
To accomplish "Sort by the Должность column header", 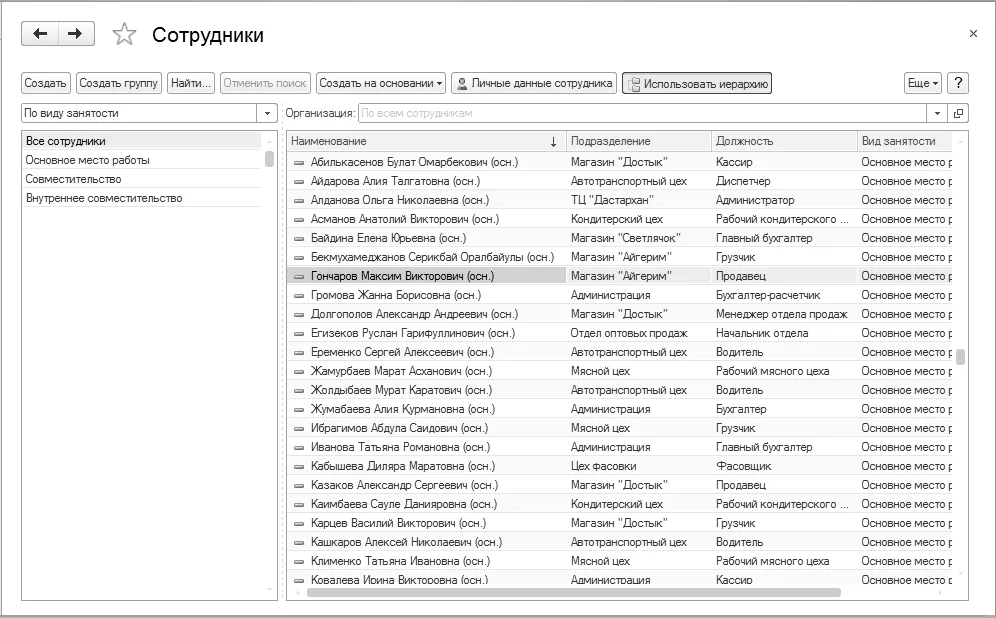I will [x=783, y=141].
